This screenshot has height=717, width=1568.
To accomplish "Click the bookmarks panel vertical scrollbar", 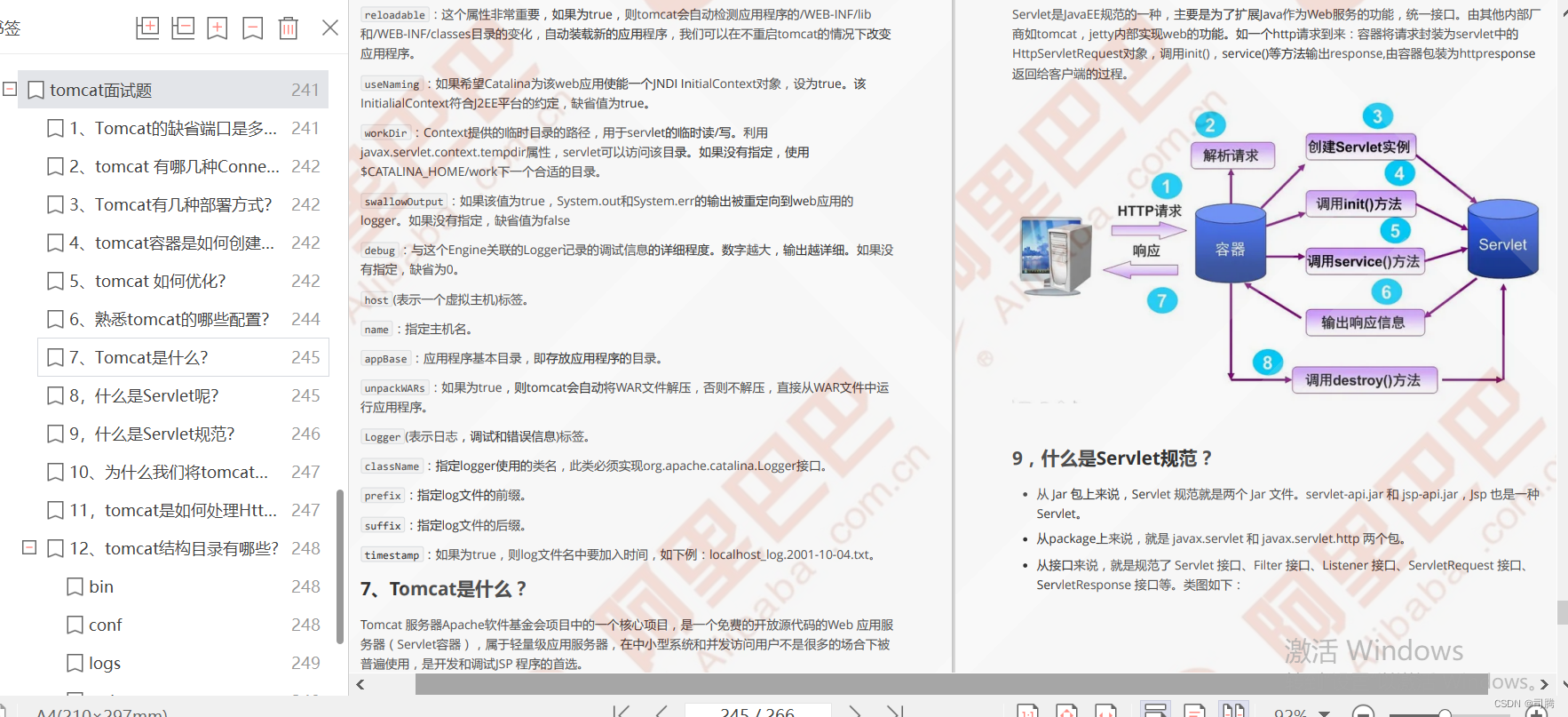I will [339, 567].
